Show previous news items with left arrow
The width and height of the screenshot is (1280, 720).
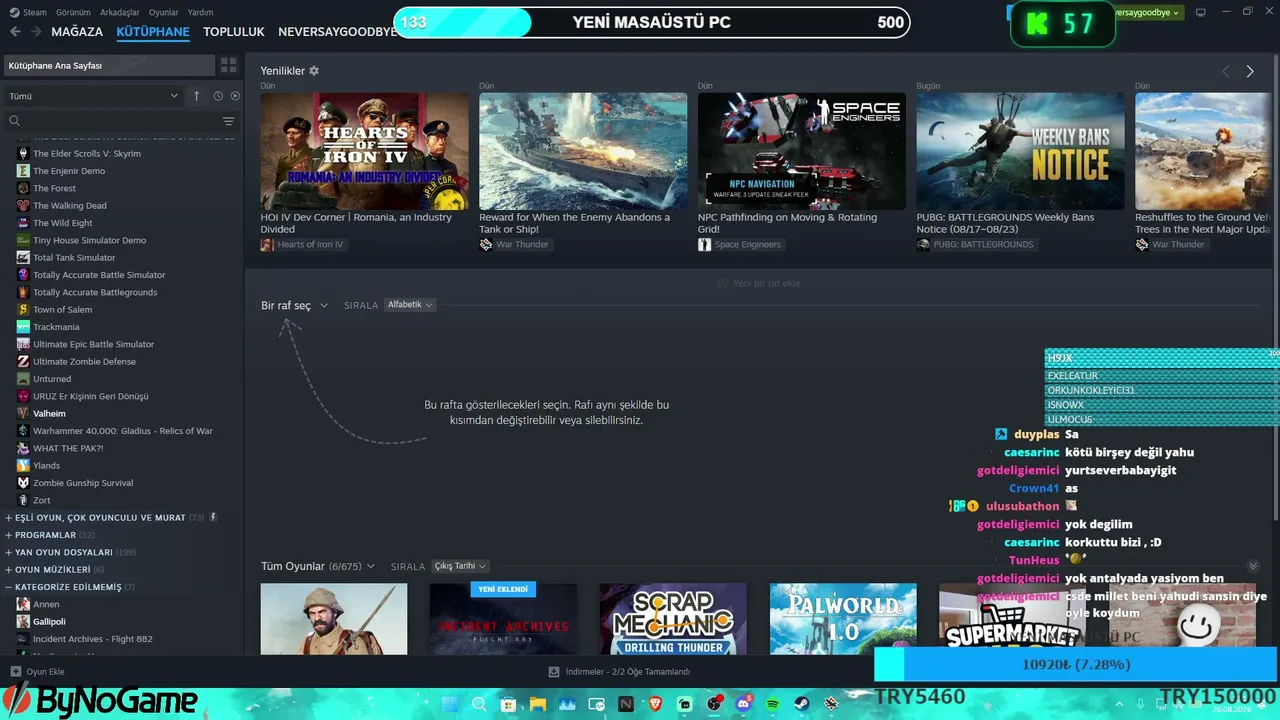pyautogui.click(x=1226, y=71)
